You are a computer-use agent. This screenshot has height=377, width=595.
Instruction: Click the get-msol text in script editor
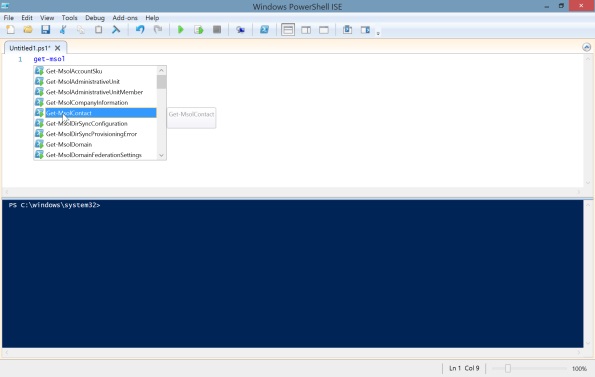click(x=49, y=59)
